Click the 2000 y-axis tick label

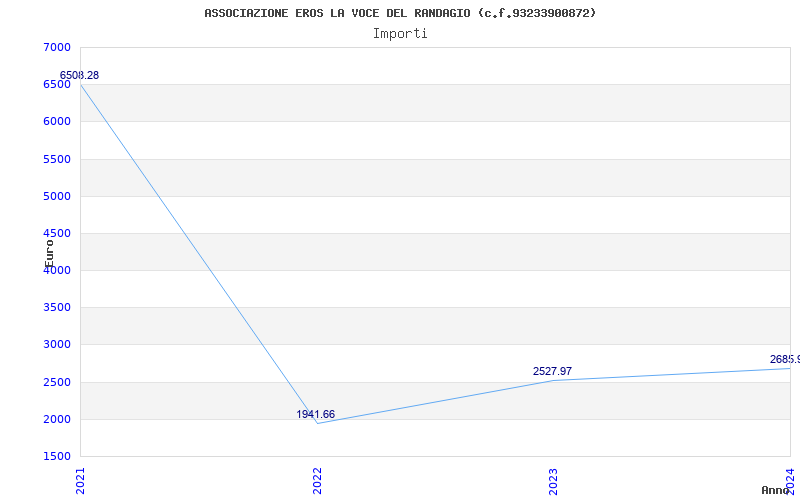57,419
